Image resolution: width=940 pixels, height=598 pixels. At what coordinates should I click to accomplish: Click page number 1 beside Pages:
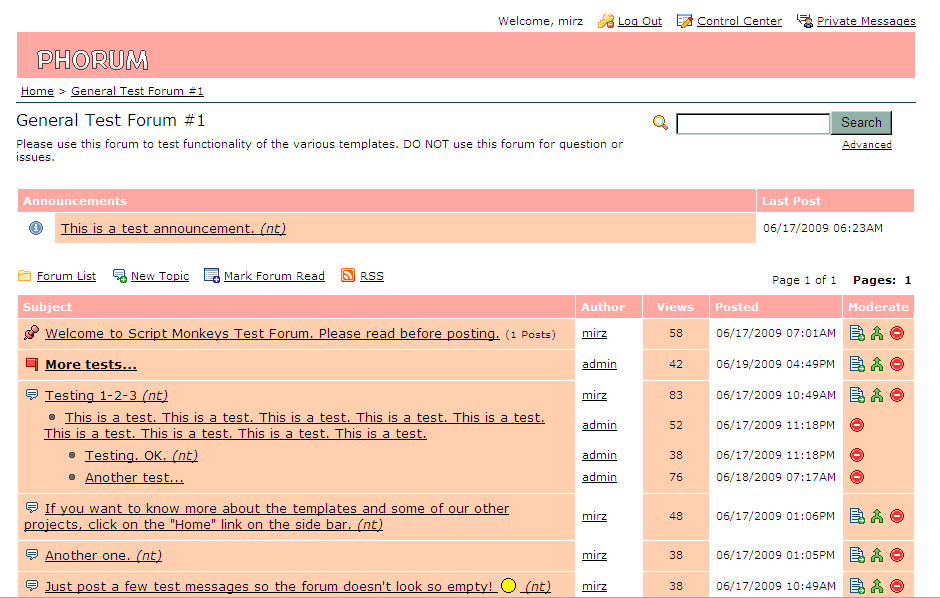click(908, 280)
